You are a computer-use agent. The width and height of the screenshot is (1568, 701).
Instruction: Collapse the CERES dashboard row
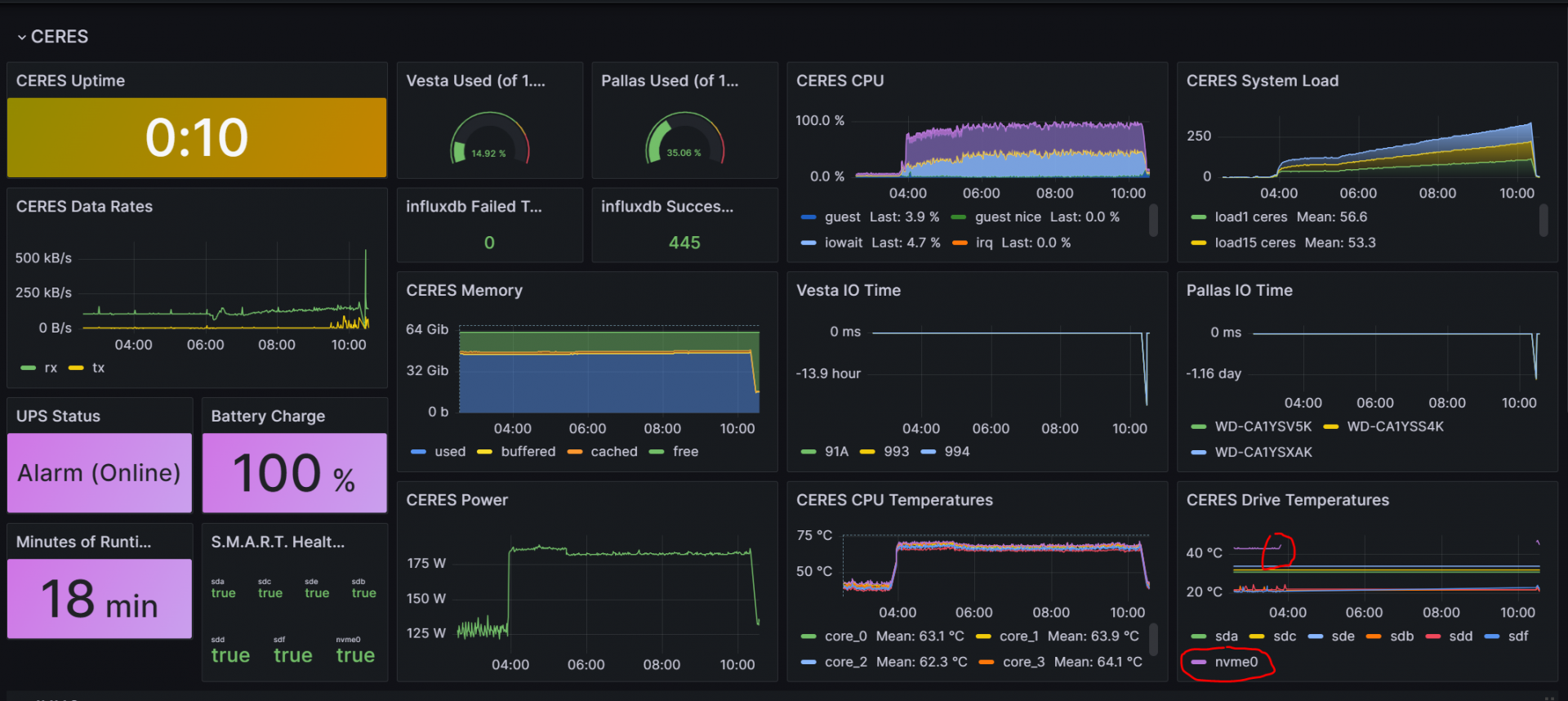(x=22, y=38)
